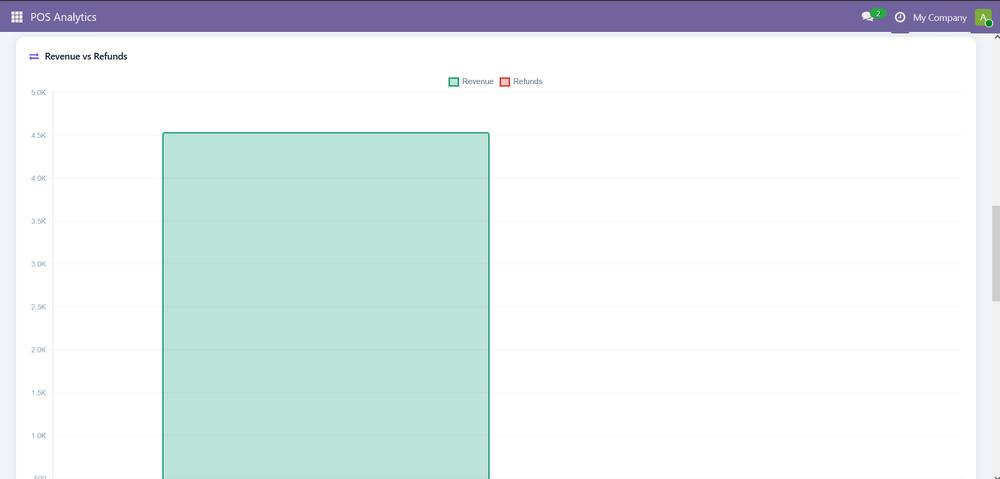Toggle the Revenue legend series
The height and width of the screenshot is (479, 1000).
[471, 82]
